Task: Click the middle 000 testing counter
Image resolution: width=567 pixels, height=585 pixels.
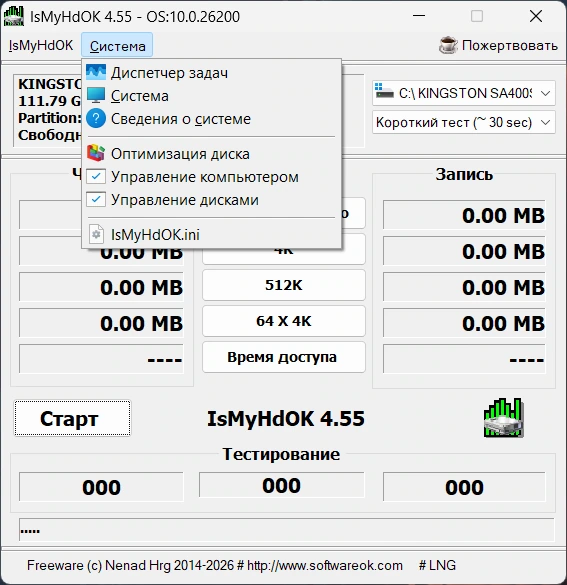Action: point(282,485)
